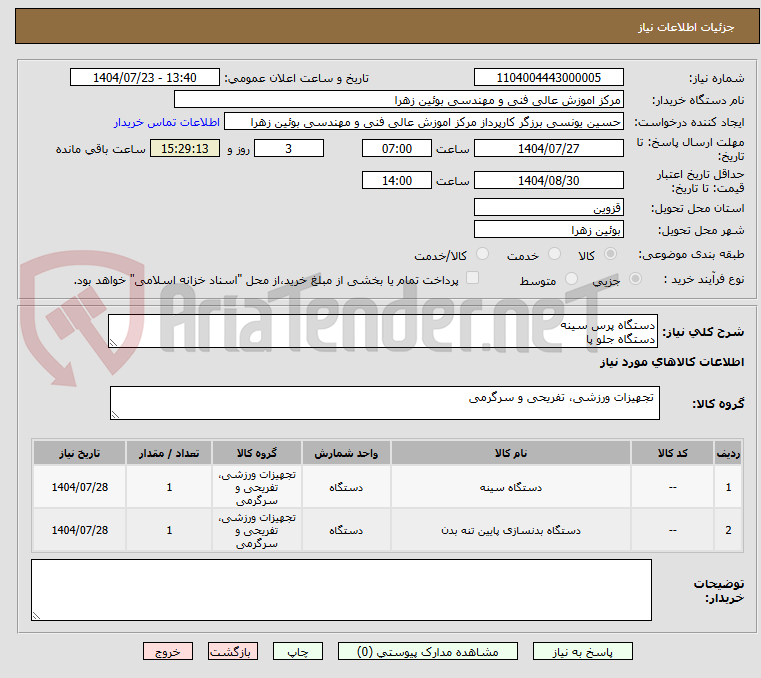This screenshot has height=678, width=761.
Task: Click the واحد شمارش column header
Action: click(x=346, y=453)
